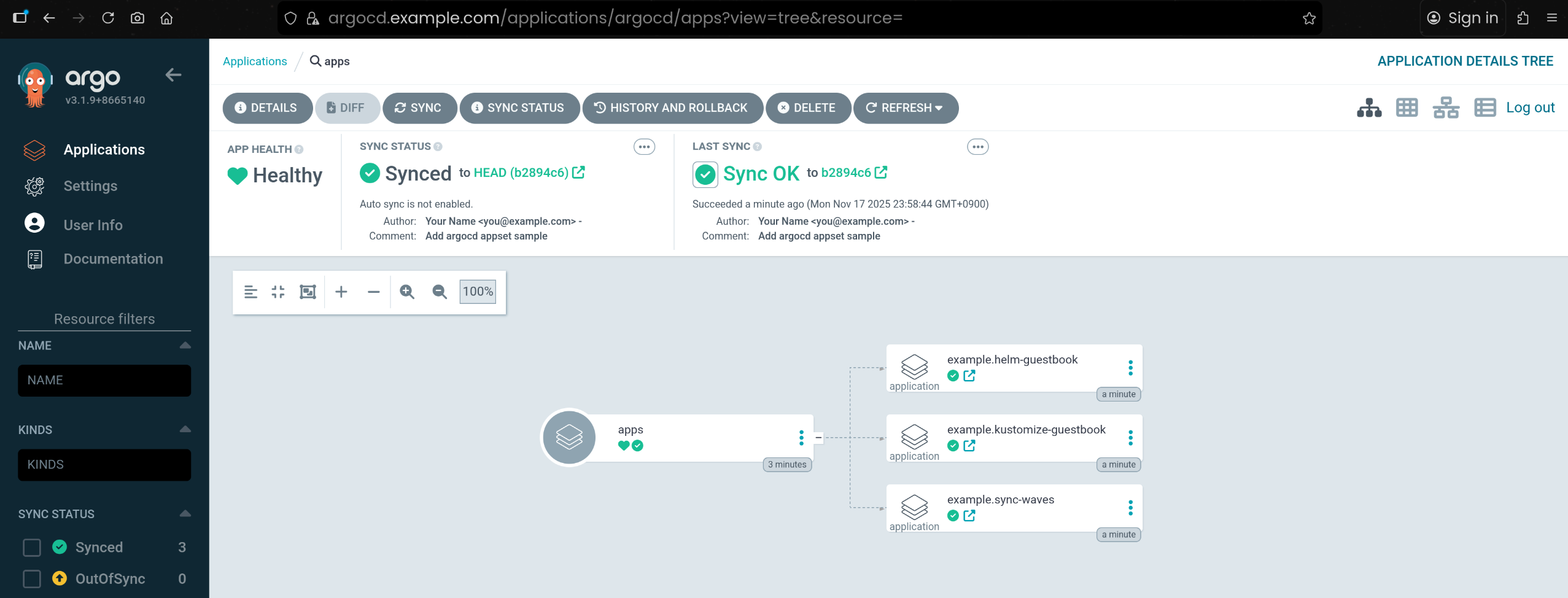This screenshot has width=1568, height=598.
Task: Click the zoom out magnifier
Action: [x=440, y=292]
